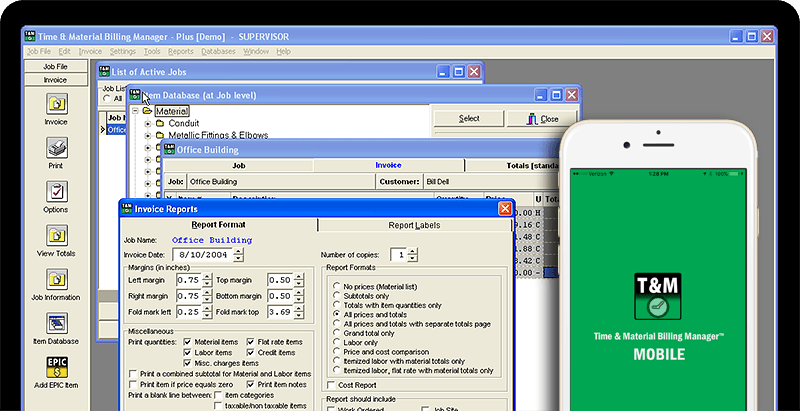Click the Select button in Item Database
800x411 pixels.
pyautogui.click(x=469, y=119)
